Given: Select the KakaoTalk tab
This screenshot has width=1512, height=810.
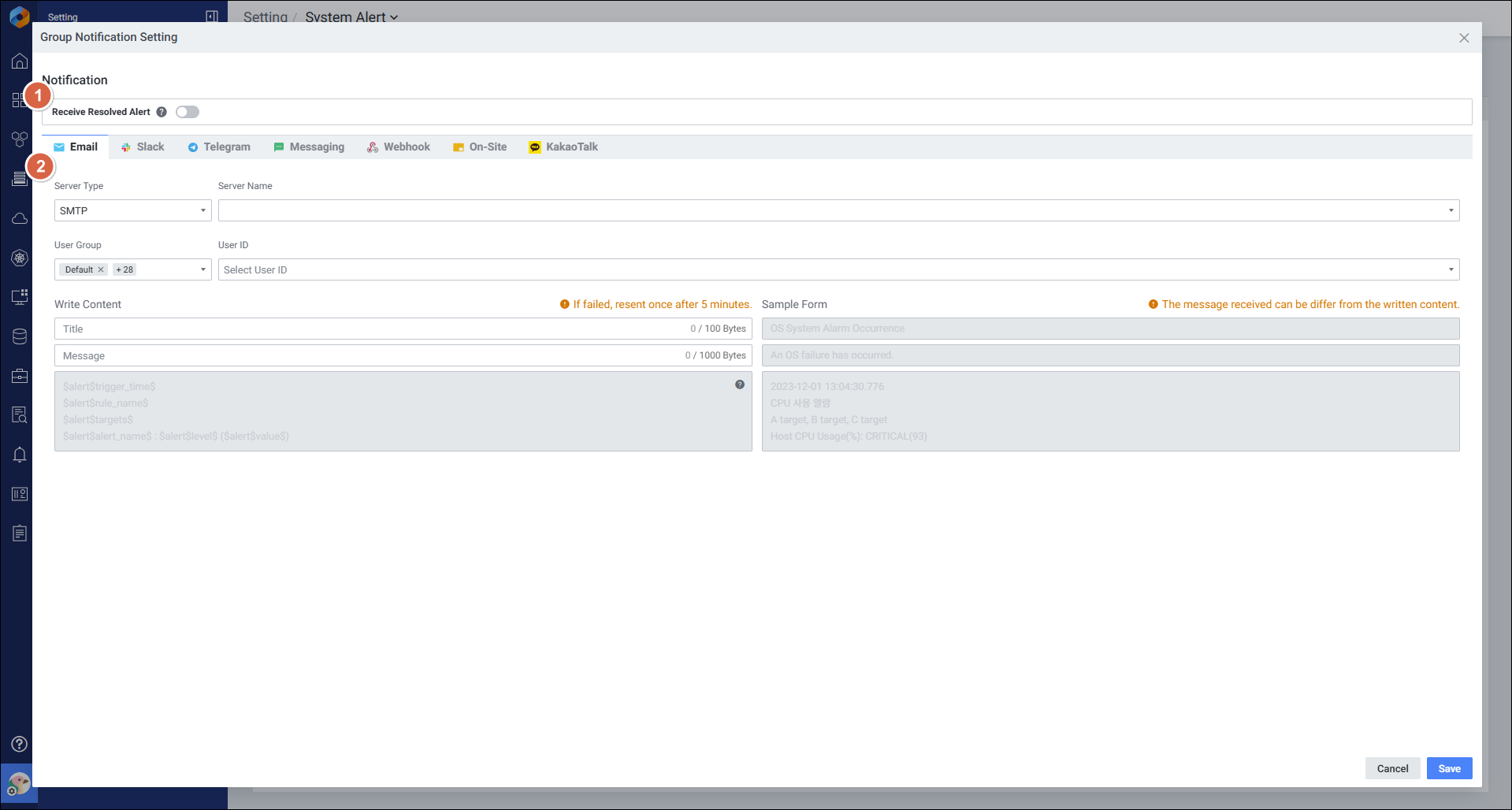Looking at the screenshot, I should pyautogui.click(x=563, y=147).
